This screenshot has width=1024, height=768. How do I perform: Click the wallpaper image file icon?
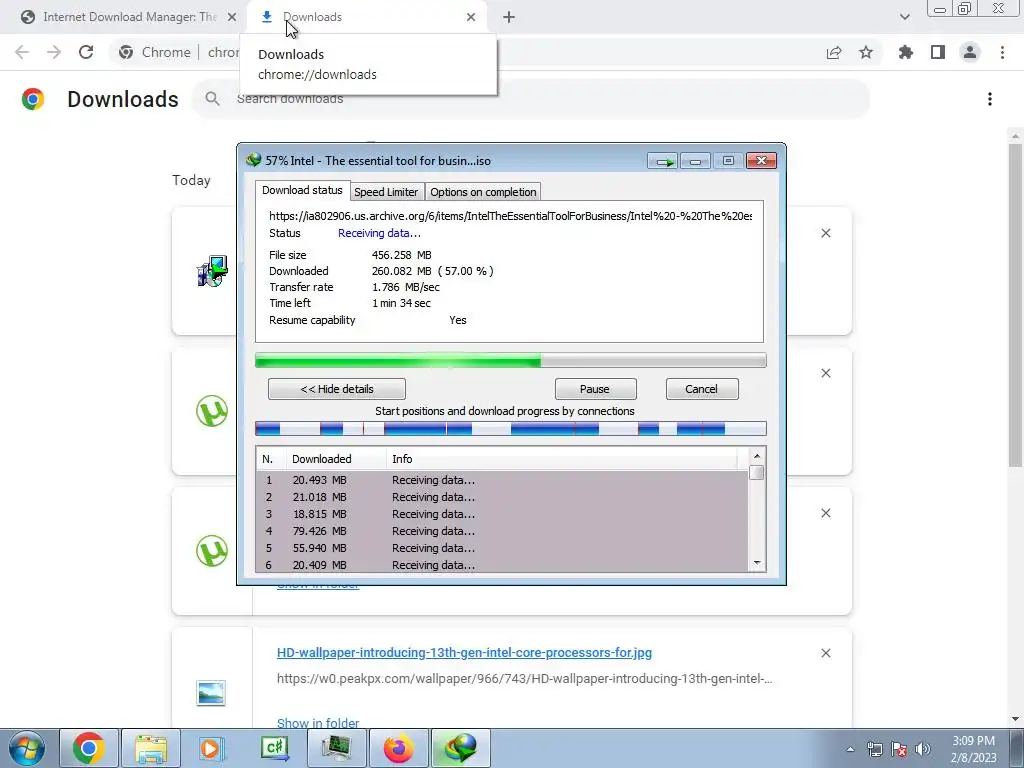pos(211,693)
